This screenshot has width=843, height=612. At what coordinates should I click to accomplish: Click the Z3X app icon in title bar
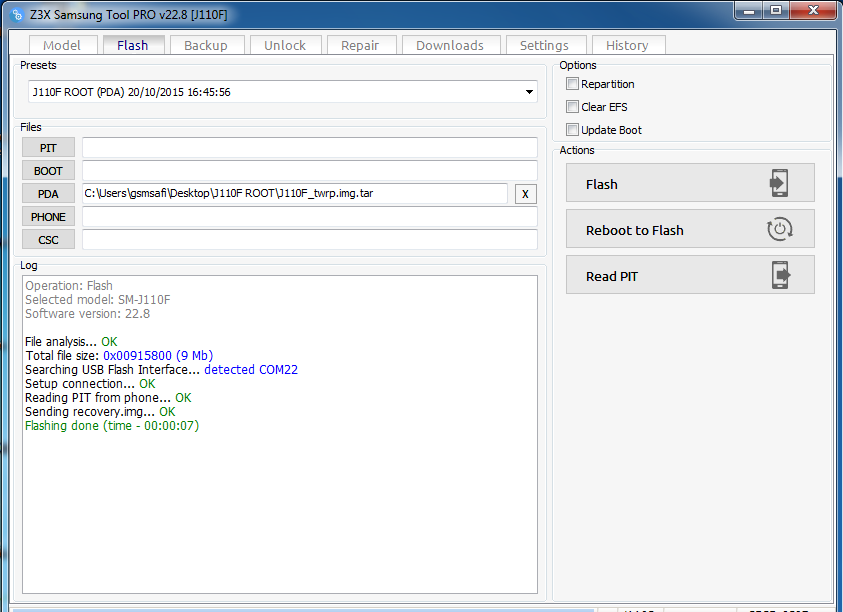[x=17, y=15]
